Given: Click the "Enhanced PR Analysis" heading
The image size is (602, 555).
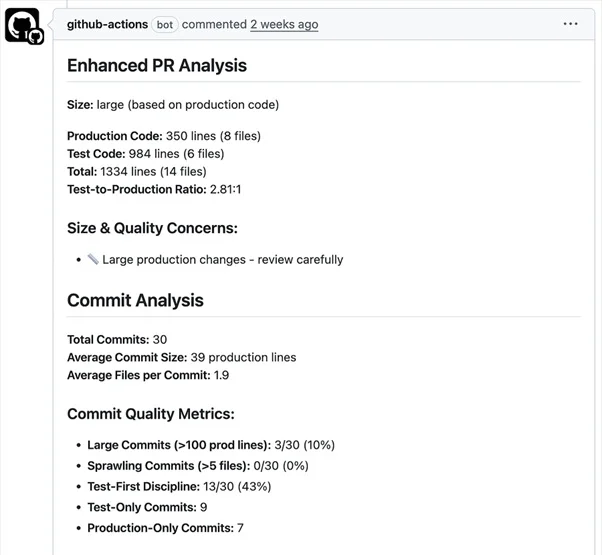Looking at the screenshot, I should [157, 66].
